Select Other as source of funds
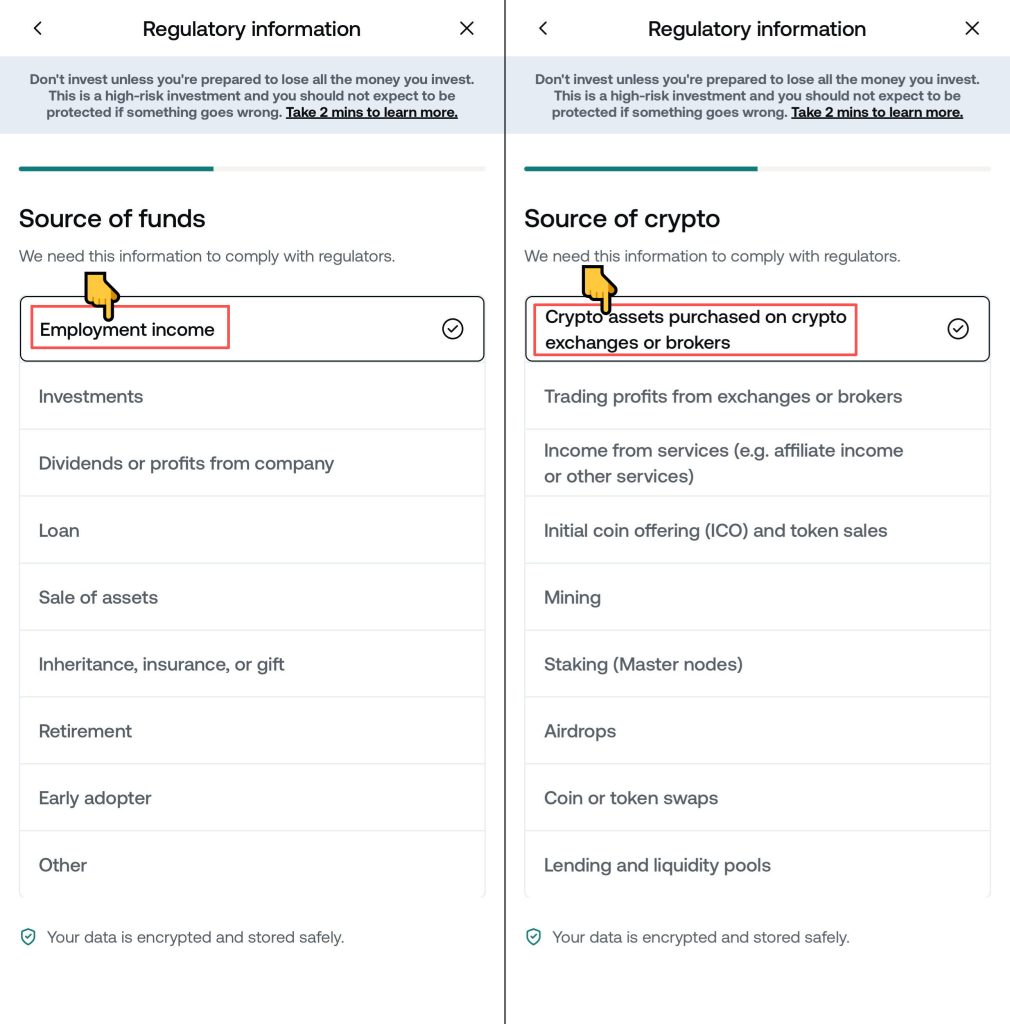 click(x=252, y=866)
